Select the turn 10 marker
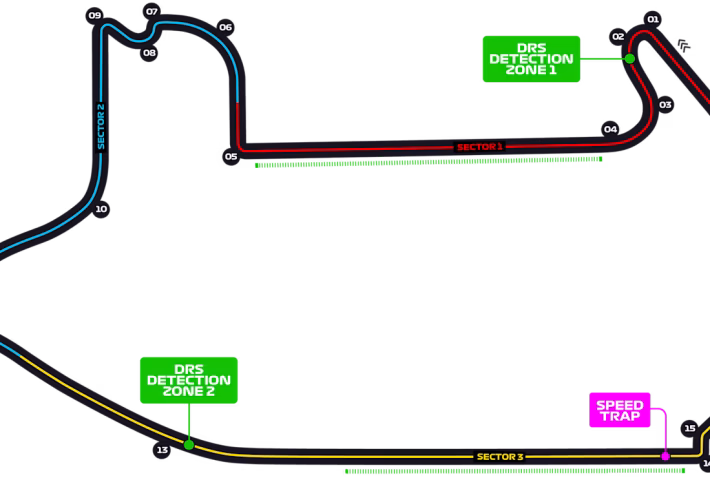This screenshot has width=710, height=480. 101,209
